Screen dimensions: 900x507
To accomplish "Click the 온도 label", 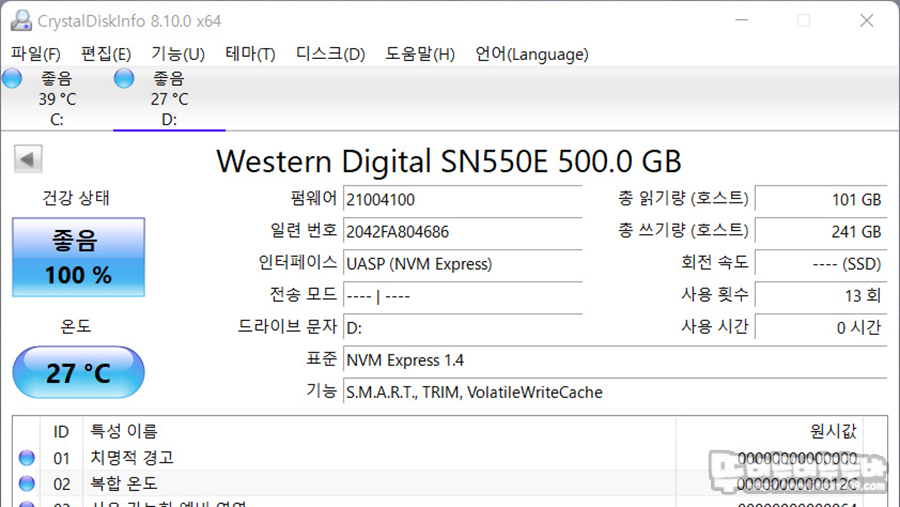I will pos(76,327).
